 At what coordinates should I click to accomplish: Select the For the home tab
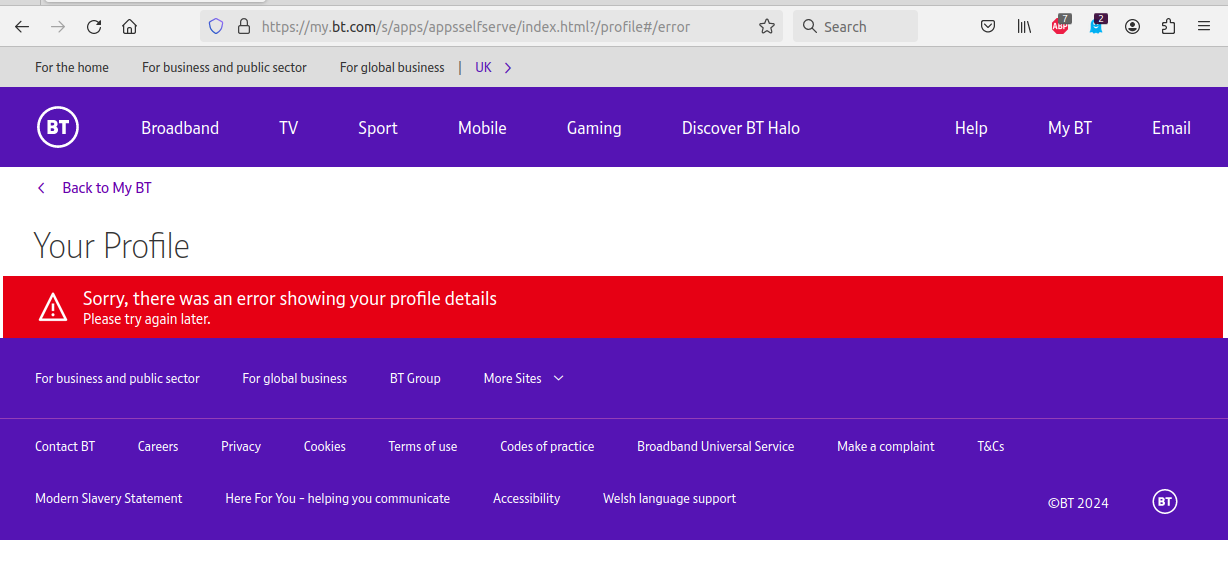(x=72, y=67)
